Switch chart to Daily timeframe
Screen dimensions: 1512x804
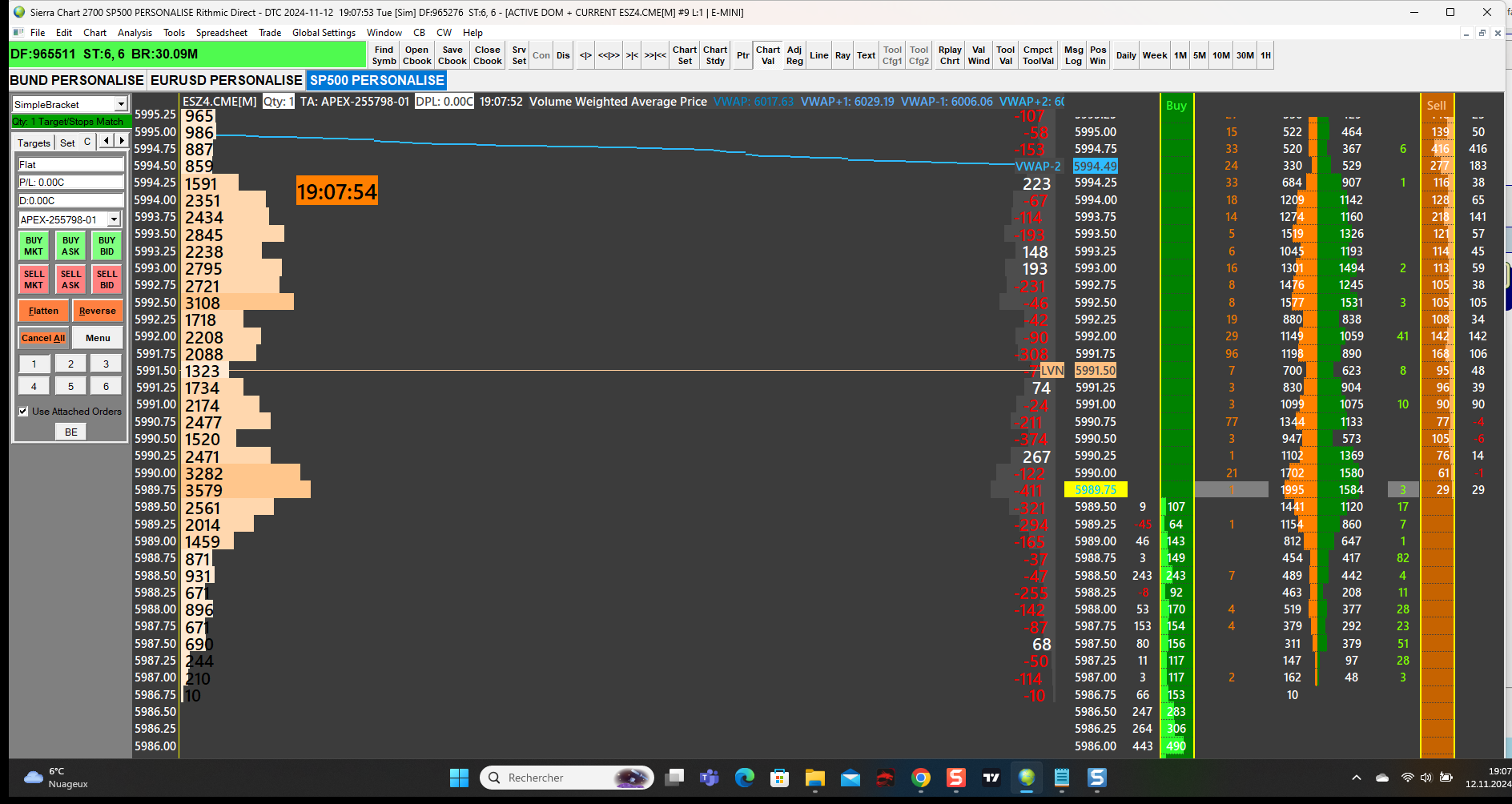click(x=1126, y=55)
